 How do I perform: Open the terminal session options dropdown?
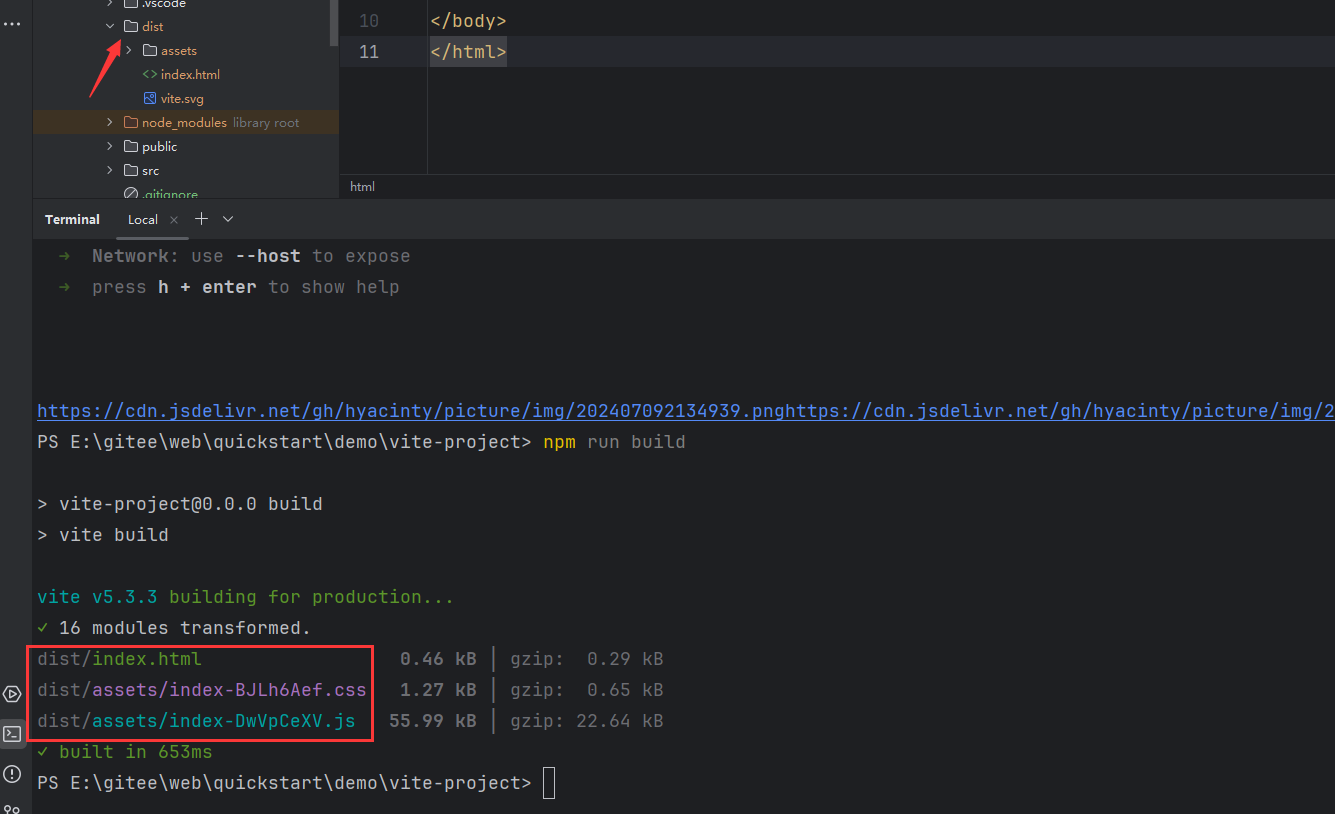tap(228, 218)
